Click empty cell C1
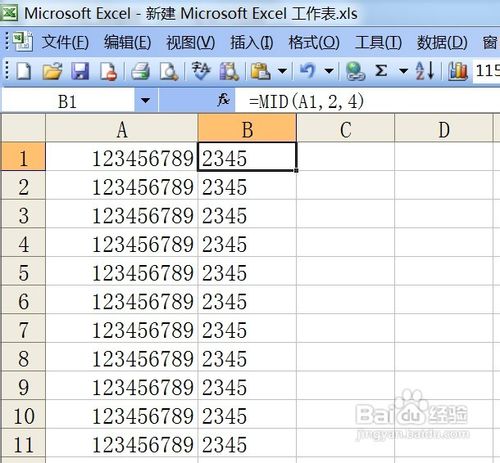The width and height of the screenshot is (500, 463). click(345, 157)
